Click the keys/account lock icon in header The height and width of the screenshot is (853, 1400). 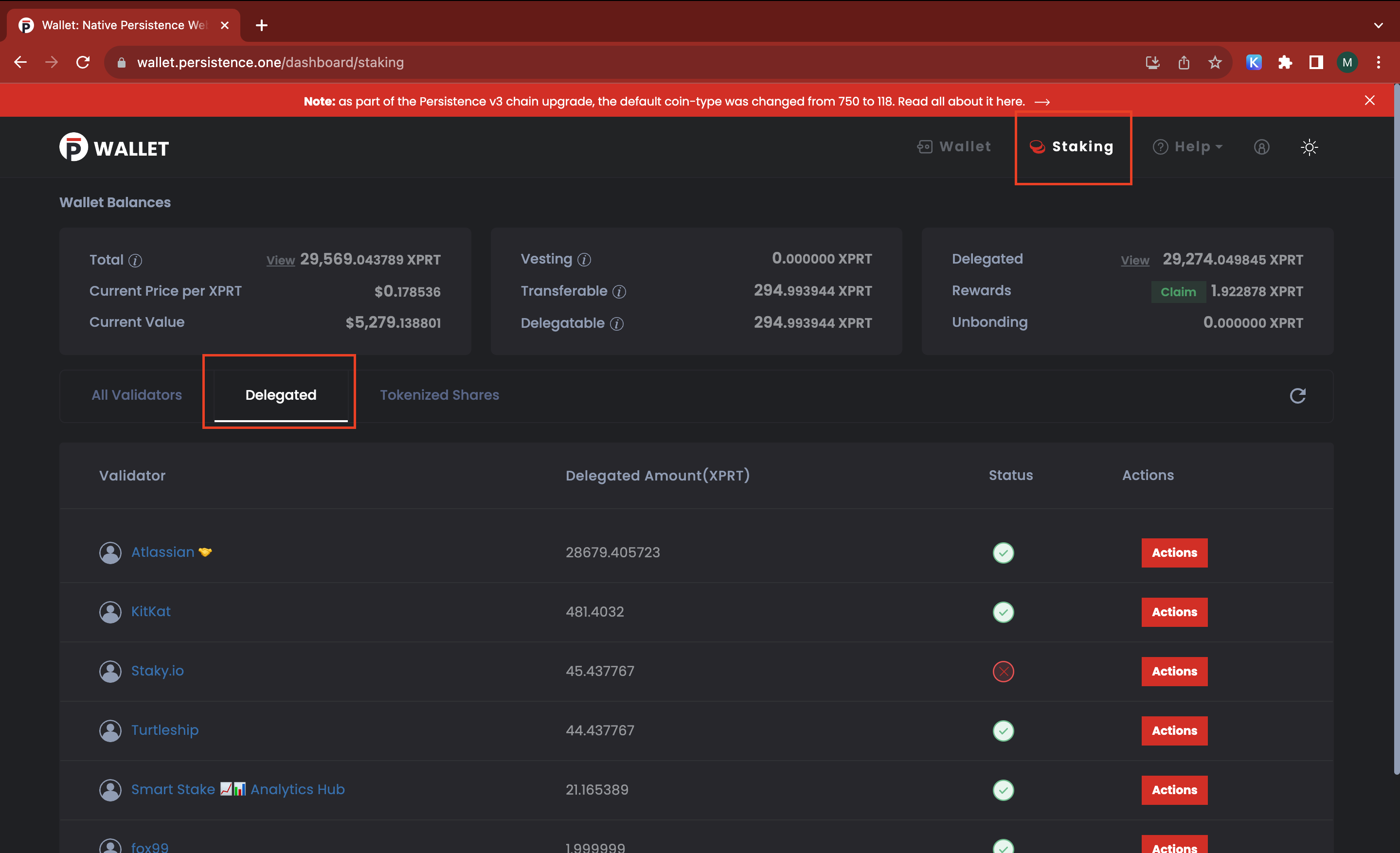[1261, 148]
